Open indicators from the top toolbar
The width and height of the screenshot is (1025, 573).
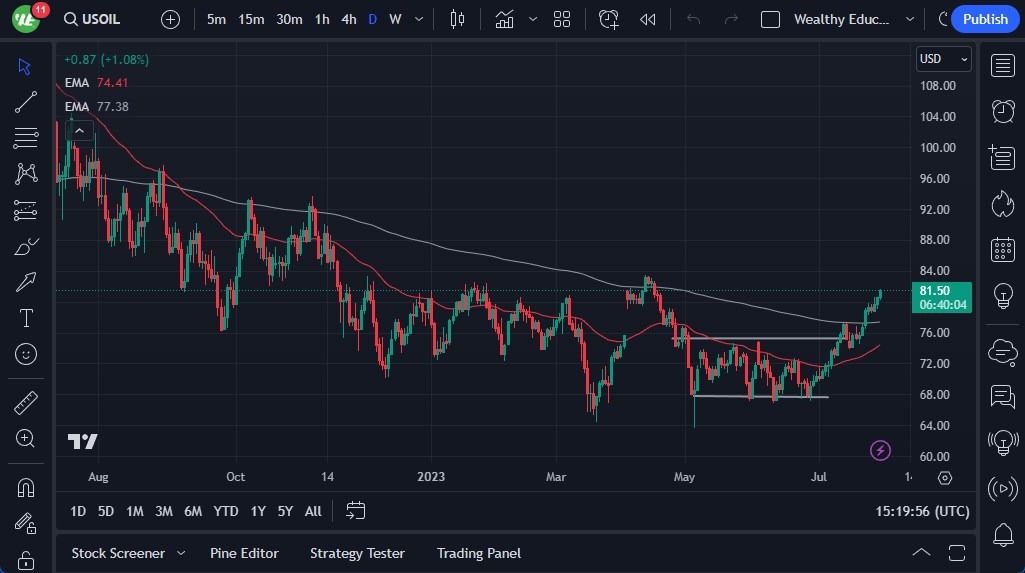click(x=504, y=19)
